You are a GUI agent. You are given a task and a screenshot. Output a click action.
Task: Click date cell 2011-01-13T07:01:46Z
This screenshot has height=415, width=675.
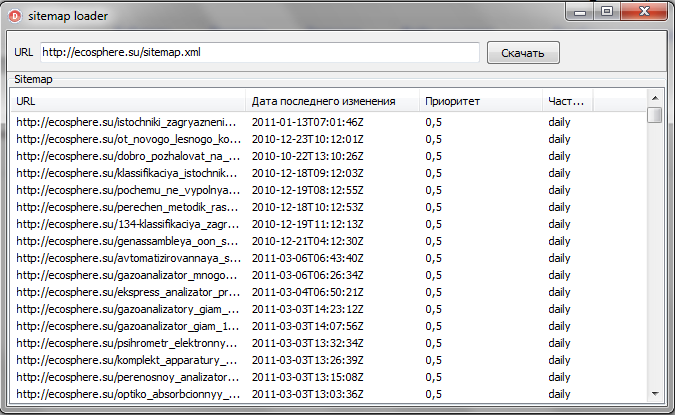307,122
